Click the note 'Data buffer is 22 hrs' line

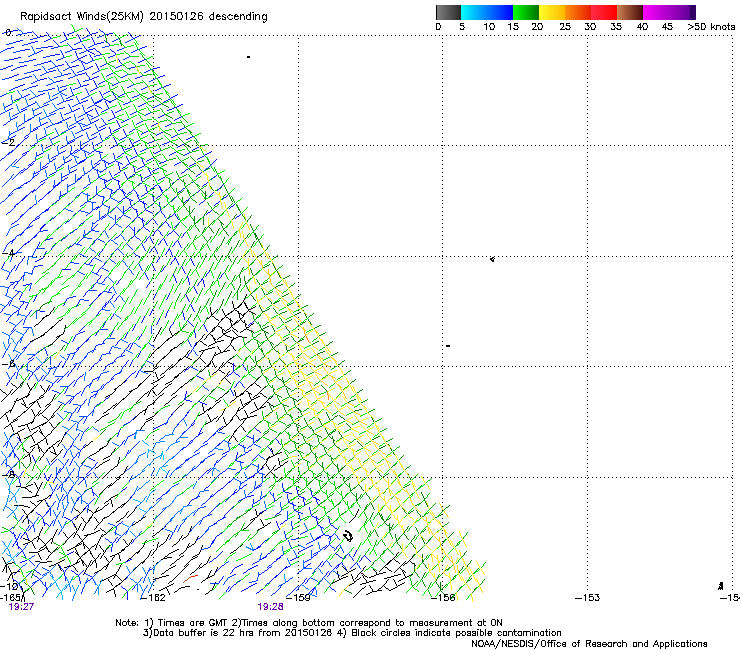click(352, 633)
